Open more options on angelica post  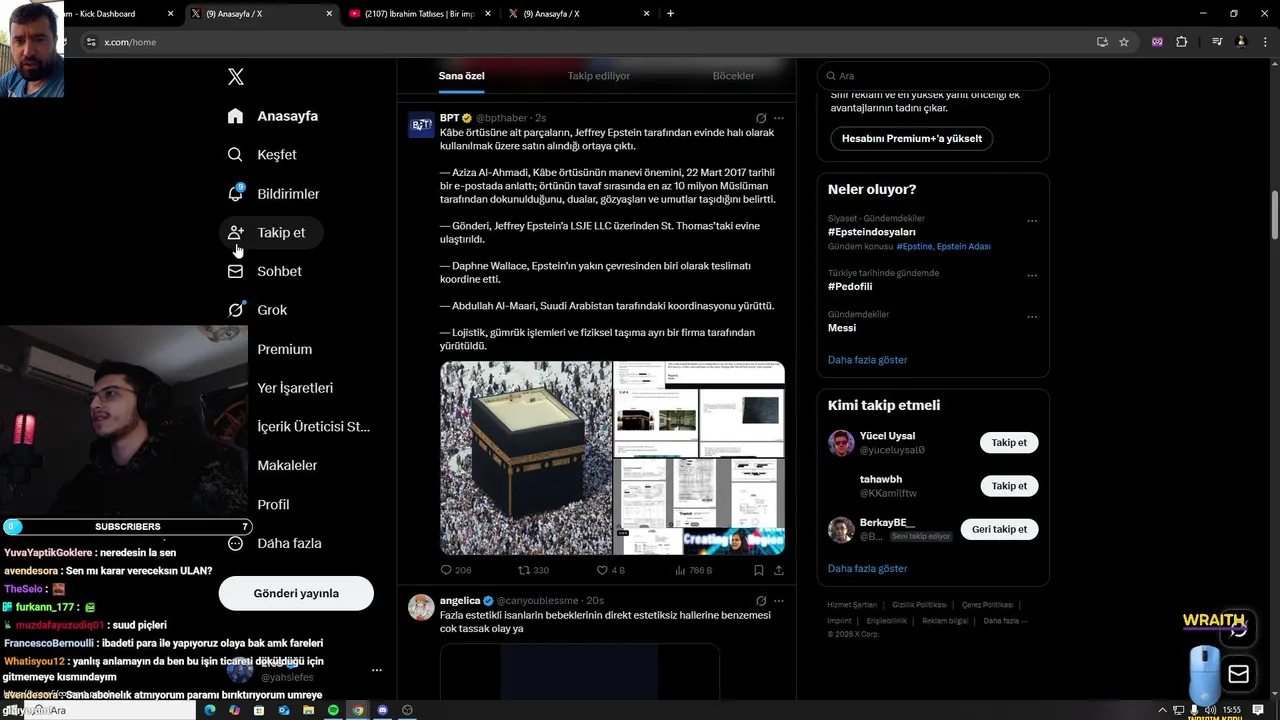(779, 601)
